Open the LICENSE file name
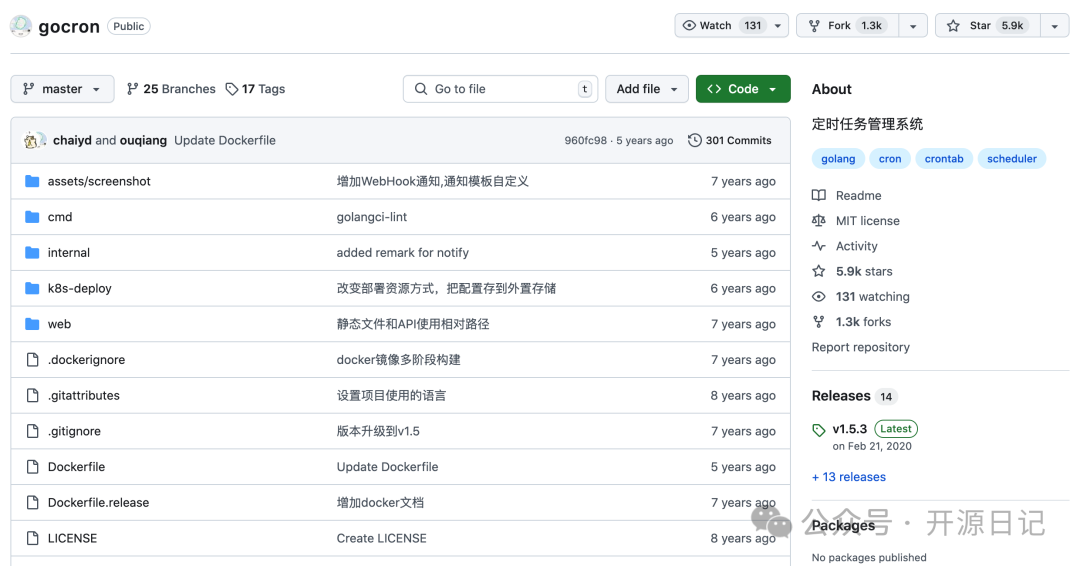 72,538
